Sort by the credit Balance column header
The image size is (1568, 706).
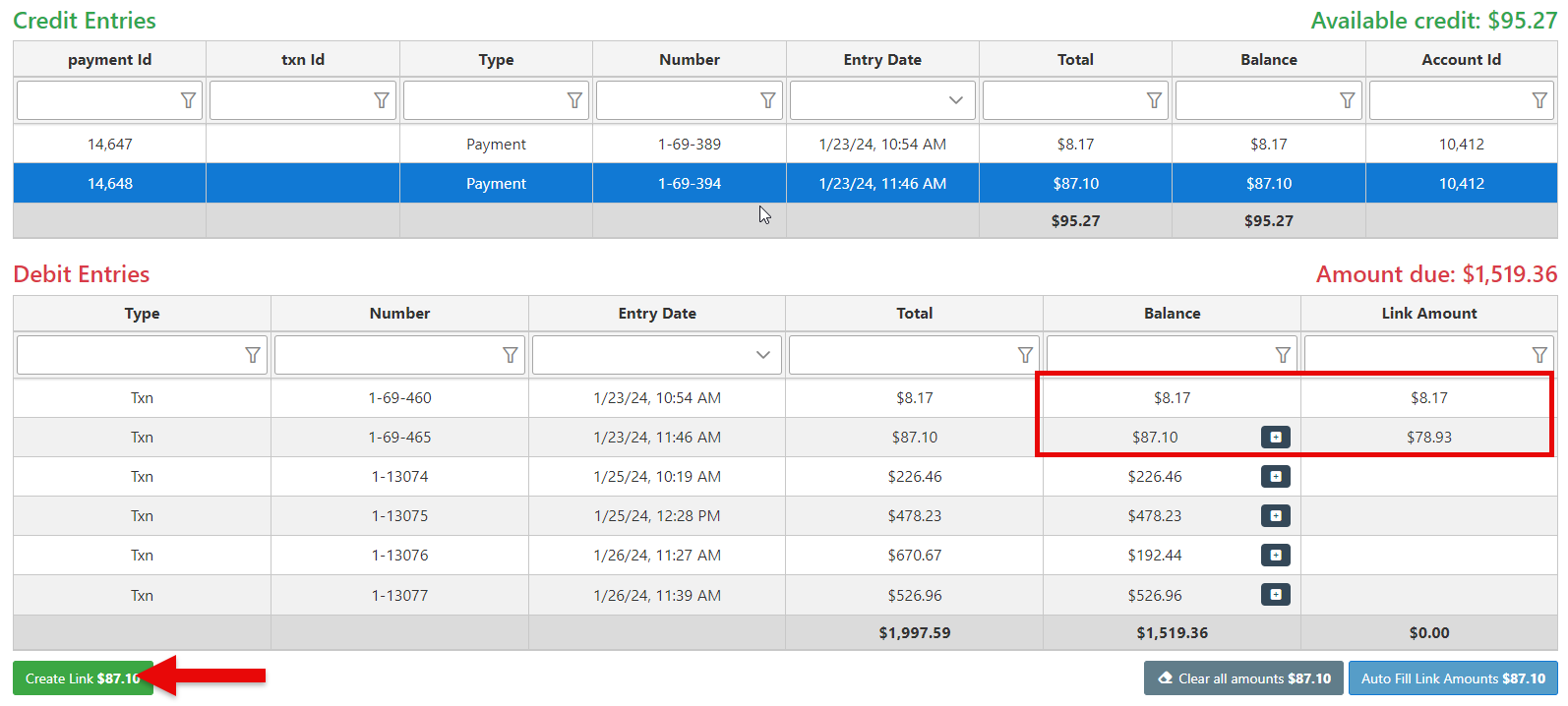[1268, 60]
